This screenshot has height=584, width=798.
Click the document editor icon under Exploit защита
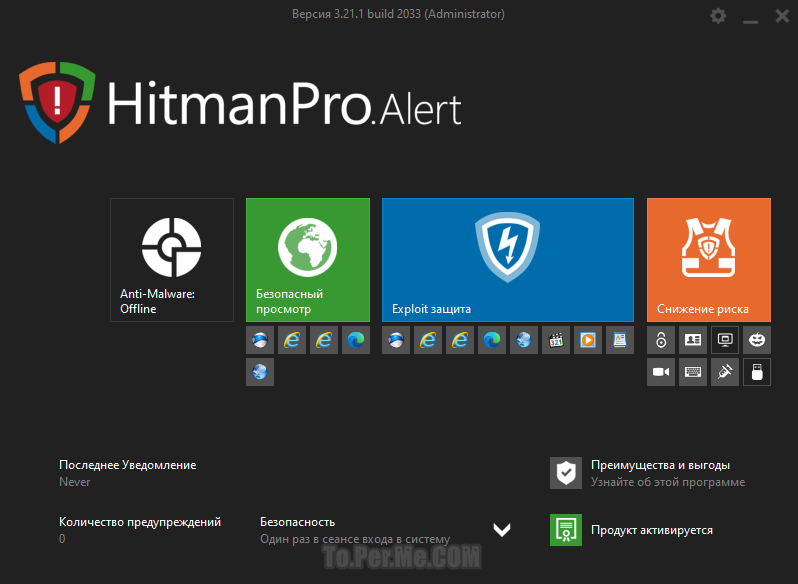point(620,340)
